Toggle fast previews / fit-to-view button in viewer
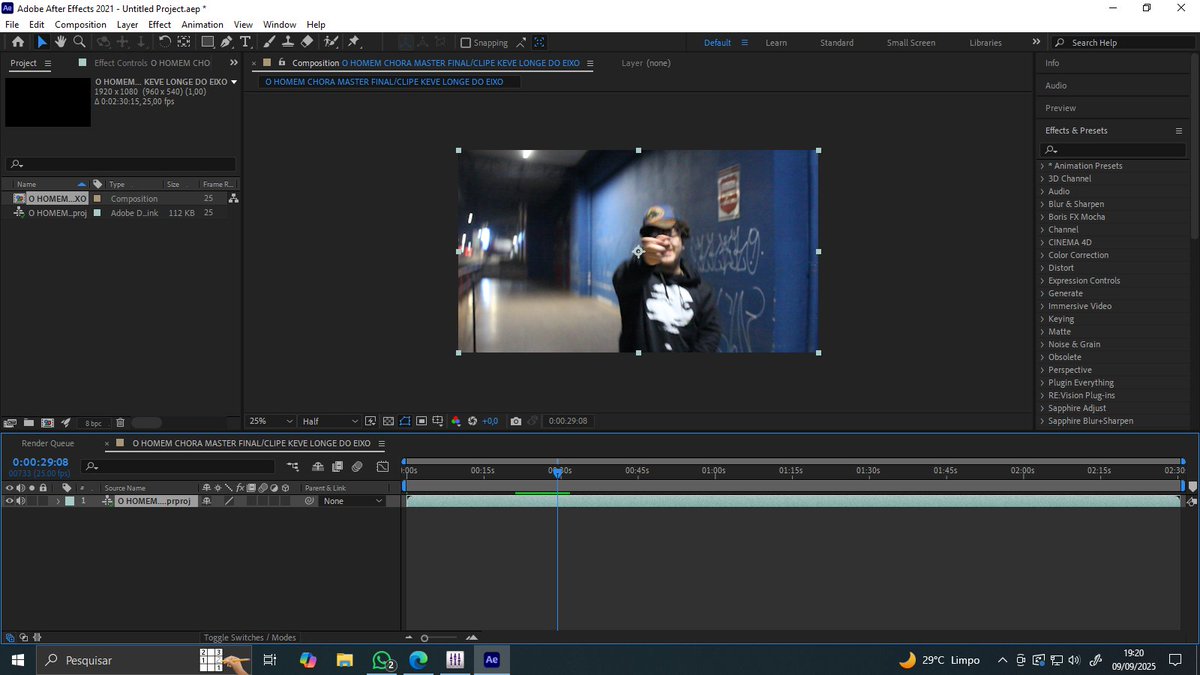 coord(370,422)
